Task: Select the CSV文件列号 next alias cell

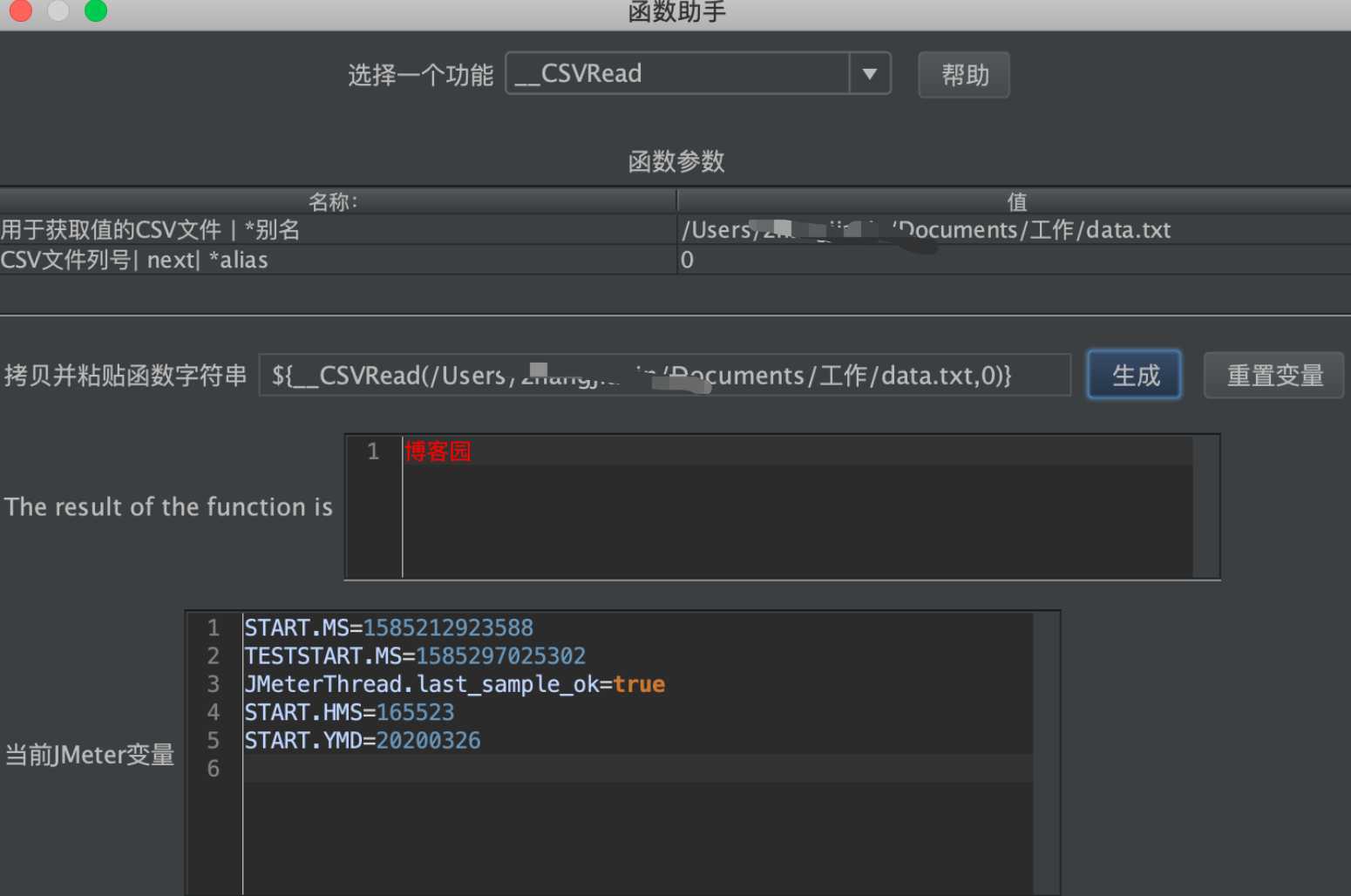Action: tap(338, 260)
